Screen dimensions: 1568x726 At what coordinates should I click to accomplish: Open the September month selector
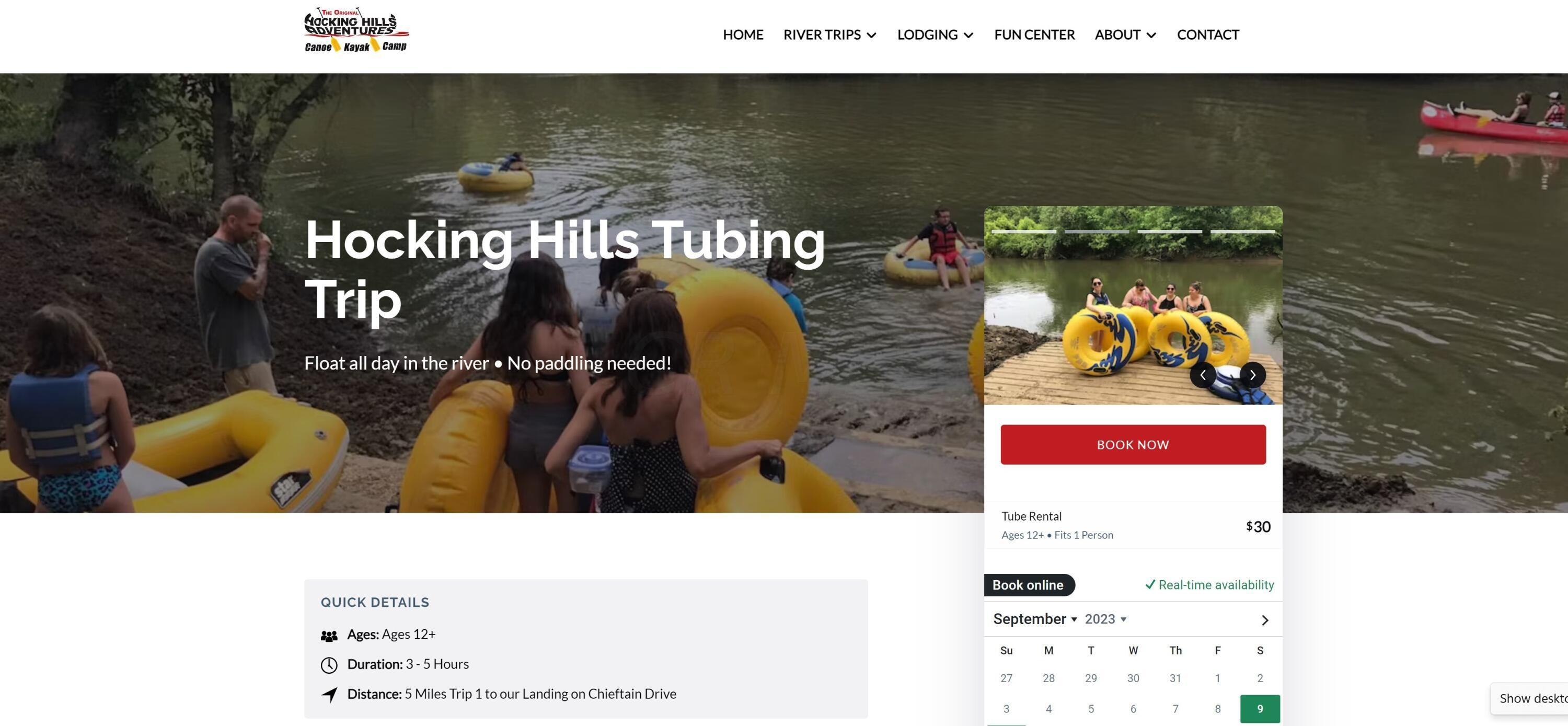(1035, 619)
